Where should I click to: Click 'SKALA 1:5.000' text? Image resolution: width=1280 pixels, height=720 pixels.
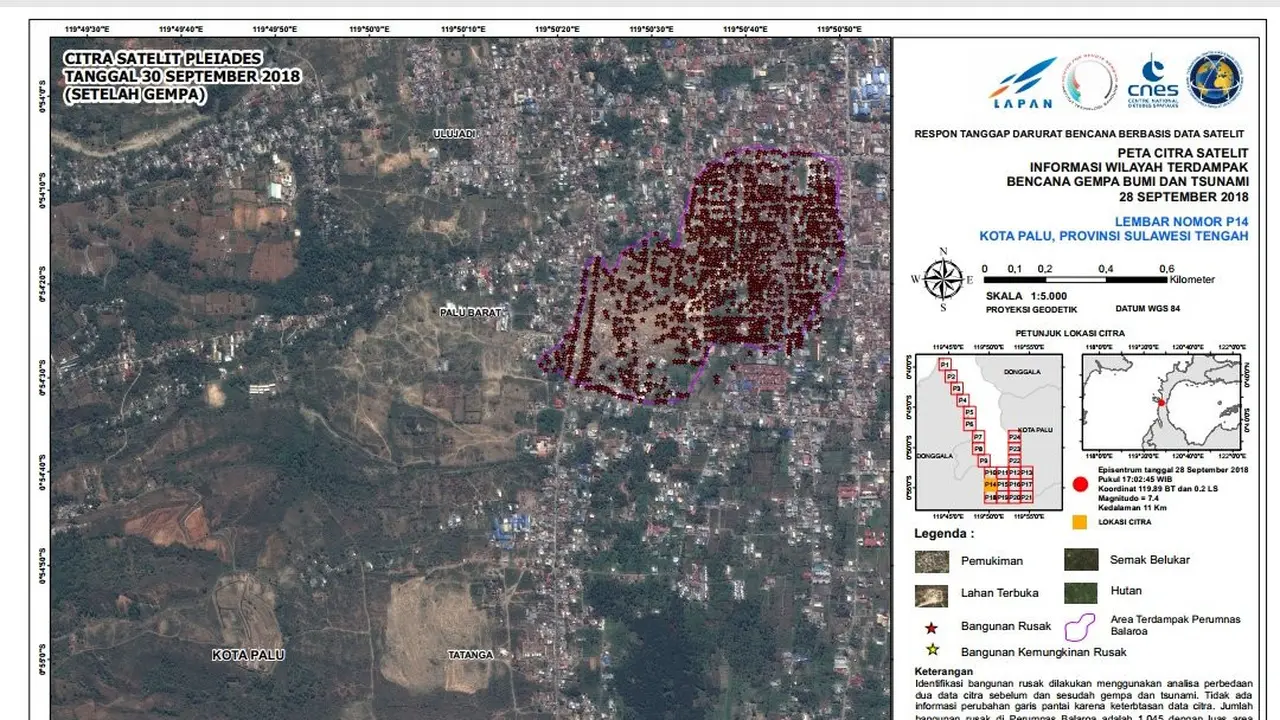1027,296
